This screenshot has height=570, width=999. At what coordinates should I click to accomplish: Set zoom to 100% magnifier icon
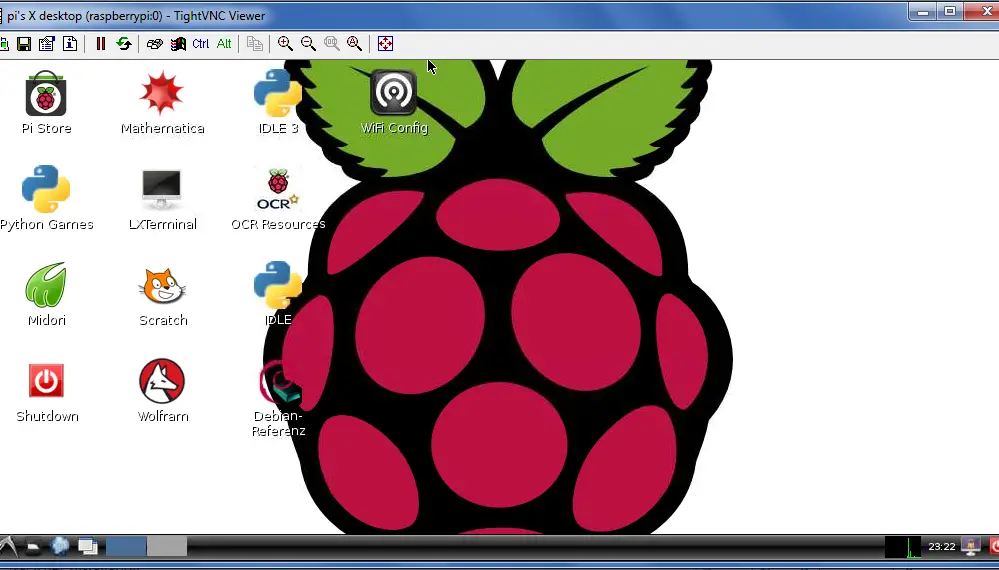click(331, 43)
